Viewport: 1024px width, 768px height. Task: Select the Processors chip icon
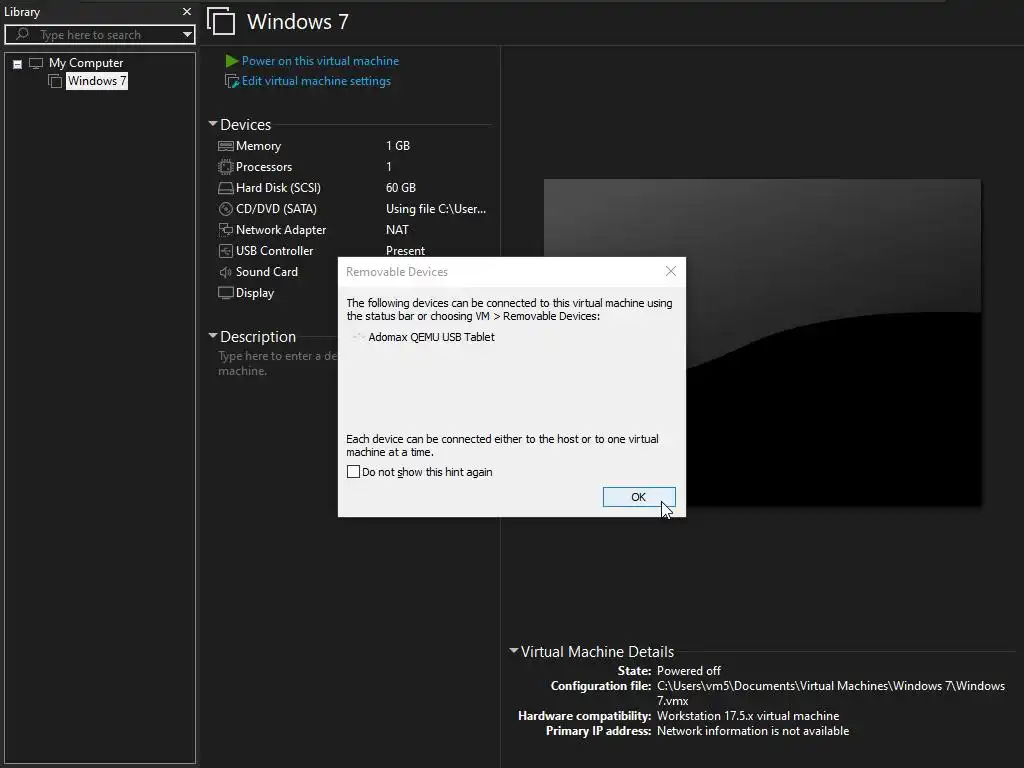(225, 167)
